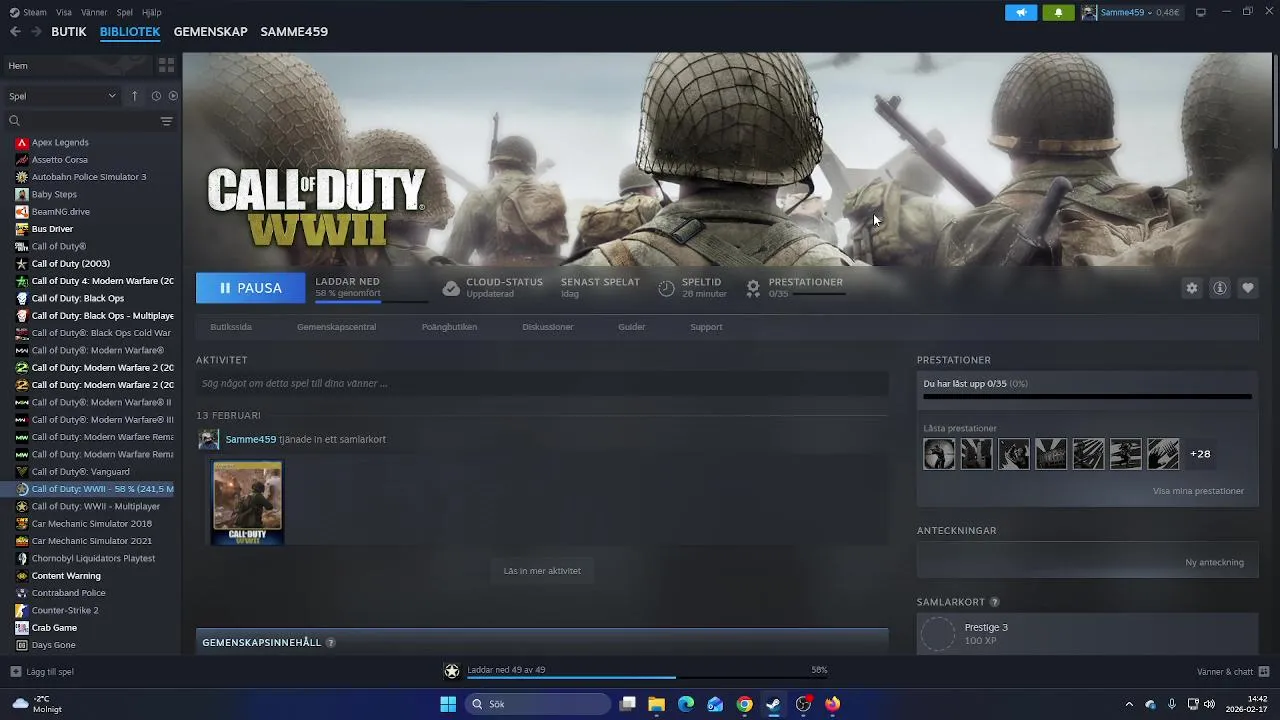Open the Diskussioner tab
1280x720 pixels.
(x=548, y=327)
